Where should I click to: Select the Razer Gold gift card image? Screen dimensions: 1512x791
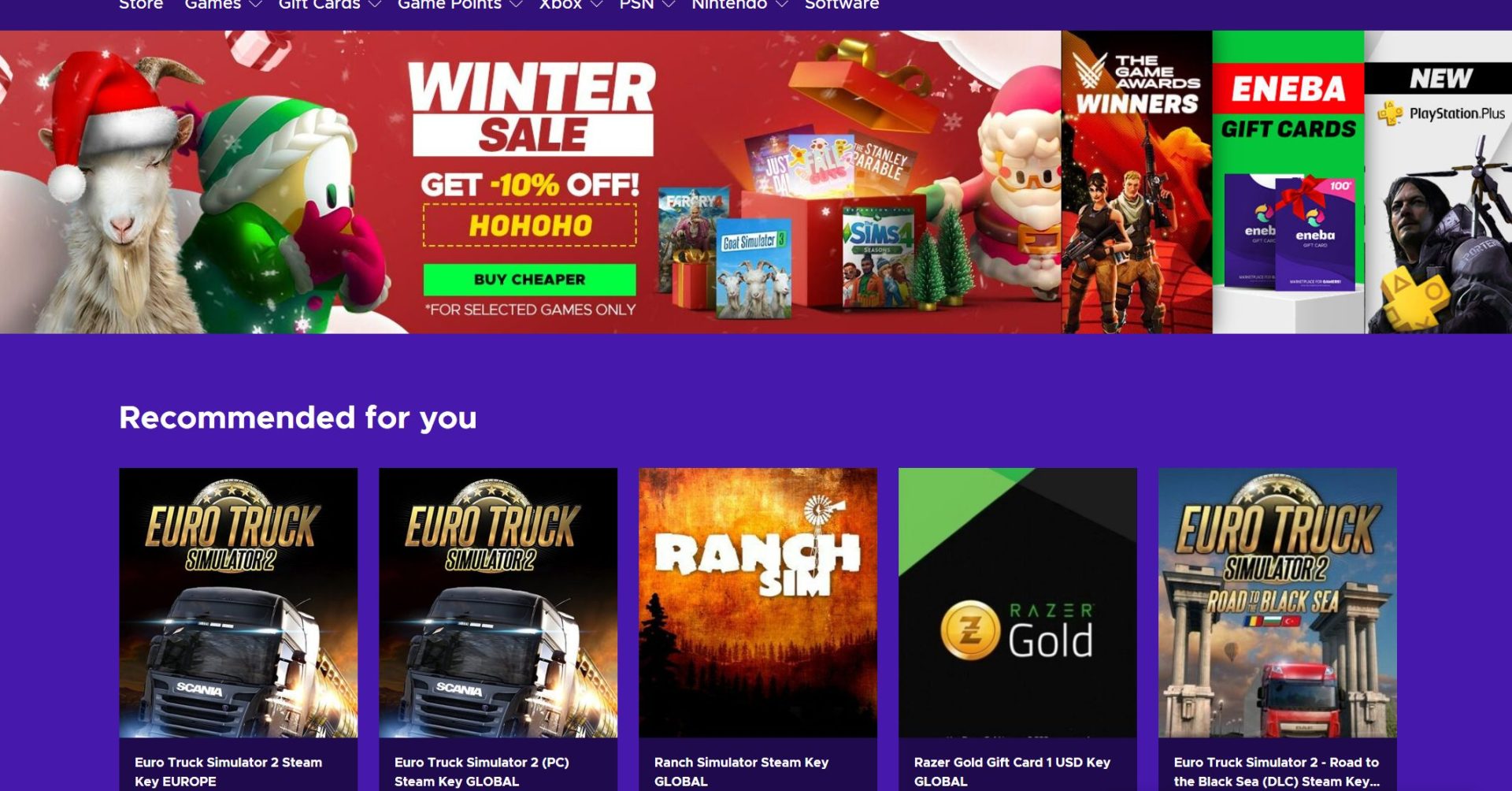pyautogui.click(x=1017, y=603)
